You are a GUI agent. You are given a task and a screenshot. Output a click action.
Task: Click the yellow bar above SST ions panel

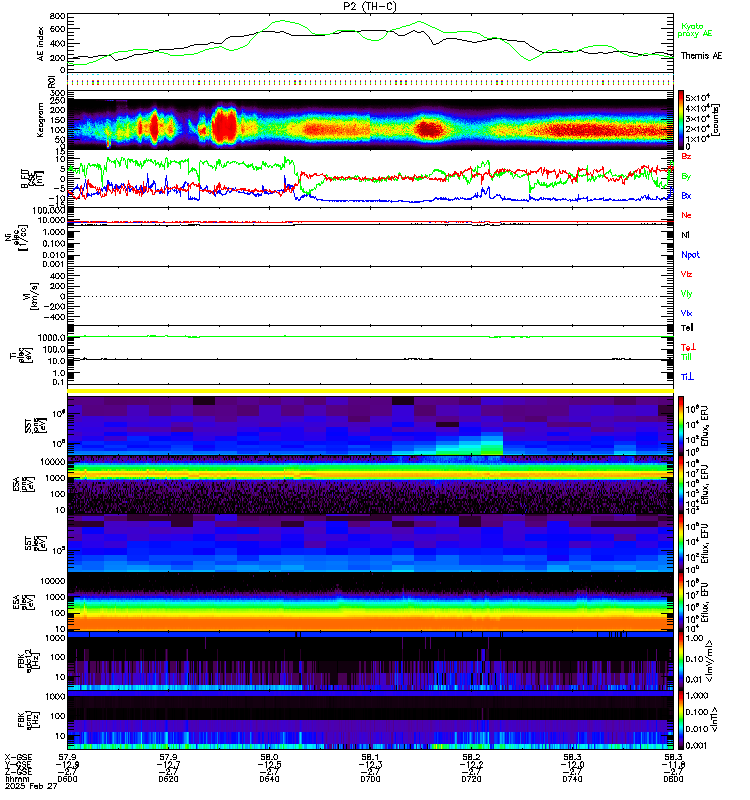point(370,391)
